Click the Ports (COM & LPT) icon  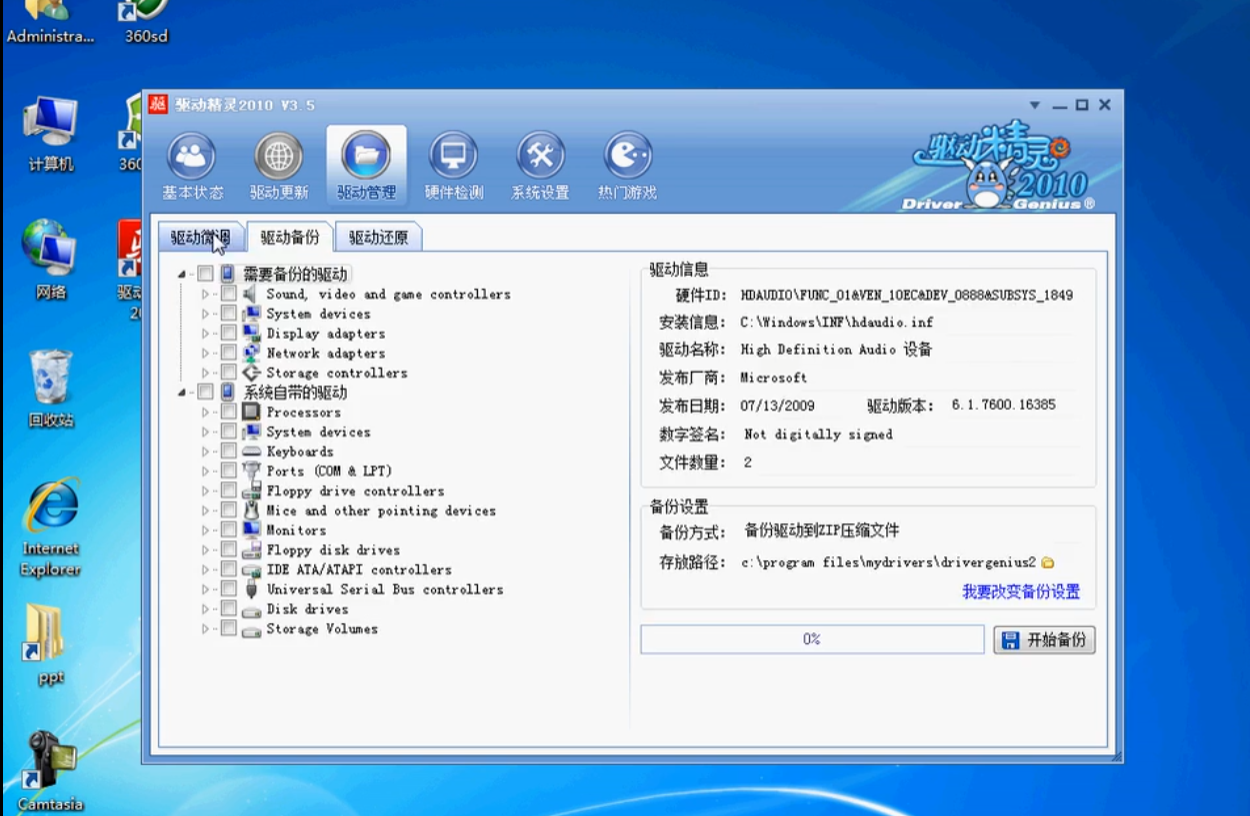click(x=250, y=471)
